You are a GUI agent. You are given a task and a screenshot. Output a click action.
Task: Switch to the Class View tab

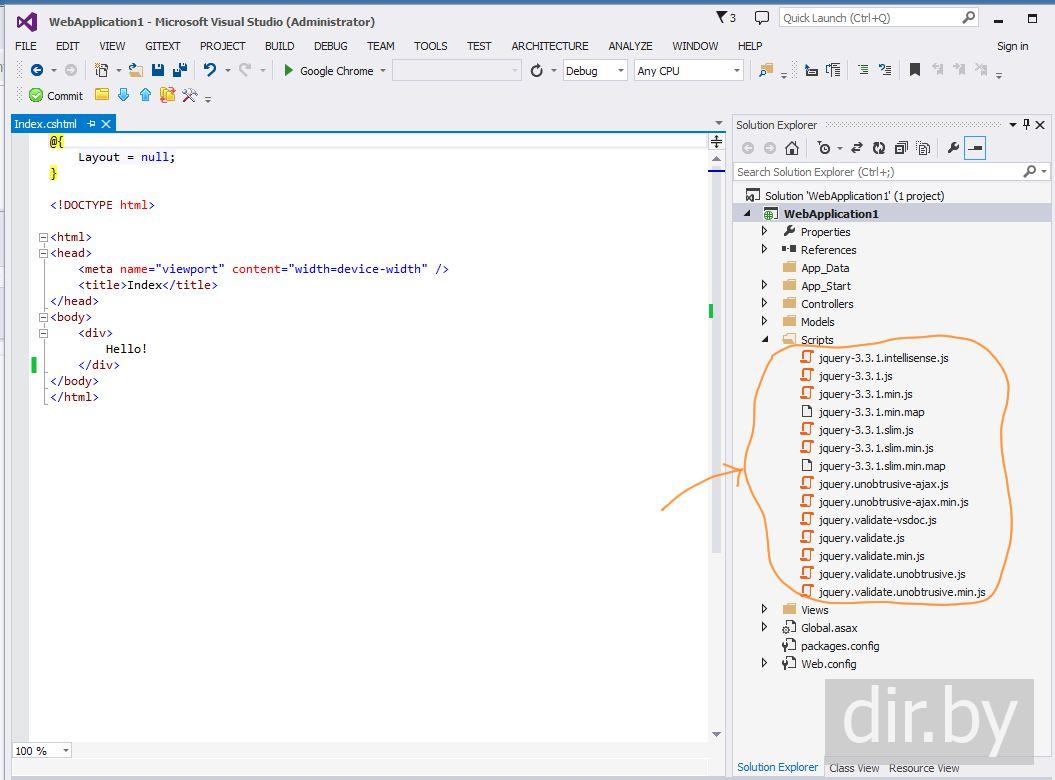(x=854, y=768)
